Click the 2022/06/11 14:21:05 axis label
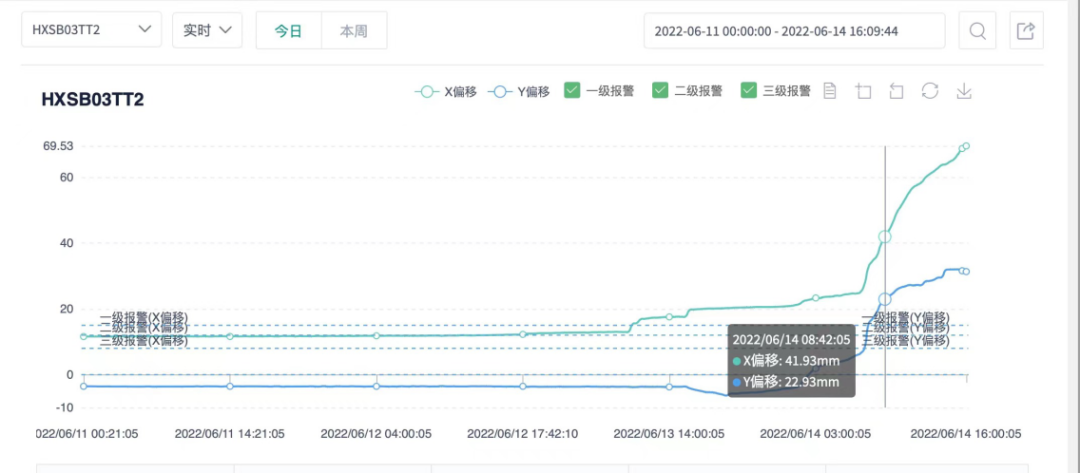Screen dimensions: 1080x473 pyautogui.click(x=229, y=434)
